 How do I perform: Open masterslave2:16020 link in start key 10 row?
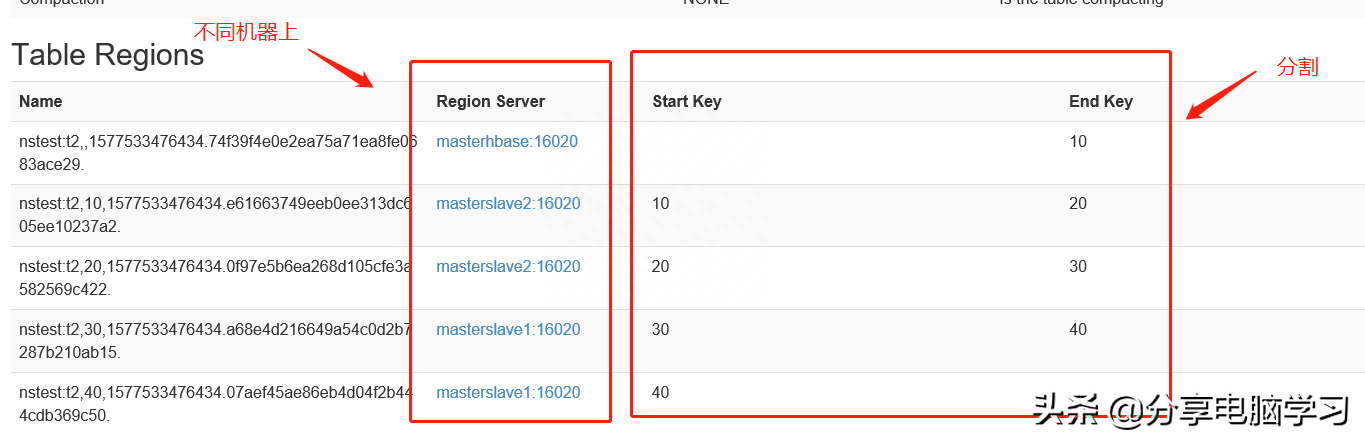508,204
